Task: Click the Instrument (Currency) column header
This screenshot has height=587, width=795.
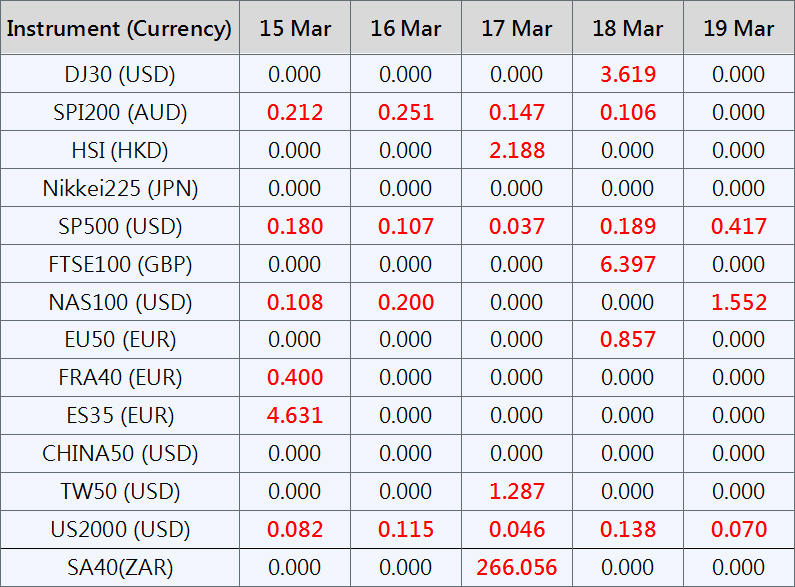Action: (119, 28)
